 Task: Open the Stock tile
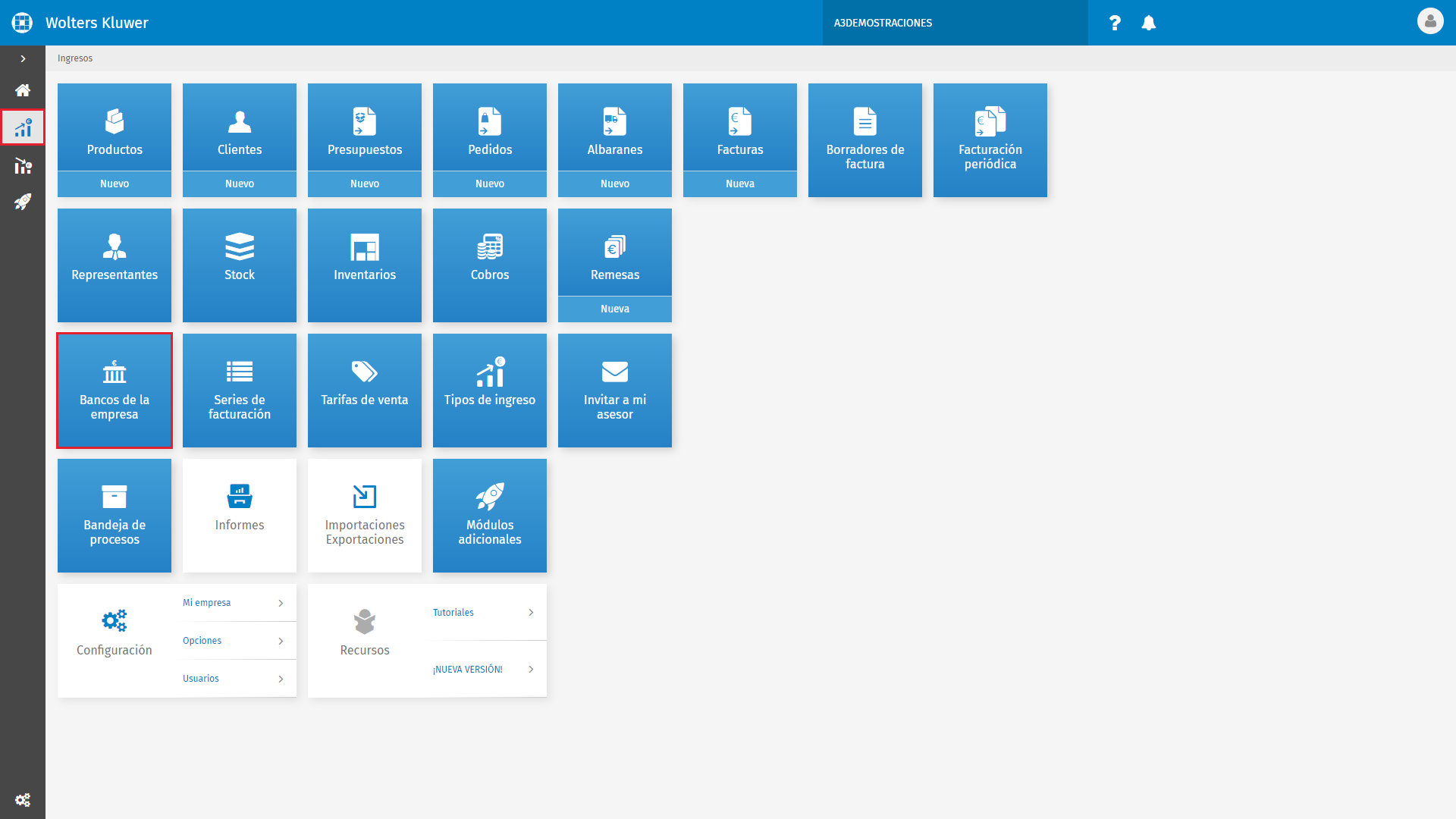click(240, 265)
